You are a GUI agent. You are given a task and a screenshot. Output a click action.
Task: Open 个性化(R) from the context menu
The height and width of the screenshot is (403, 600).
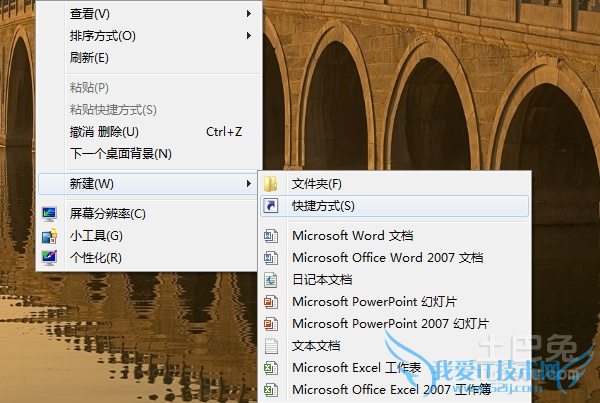pyautogui.click(x=149, y=258)
